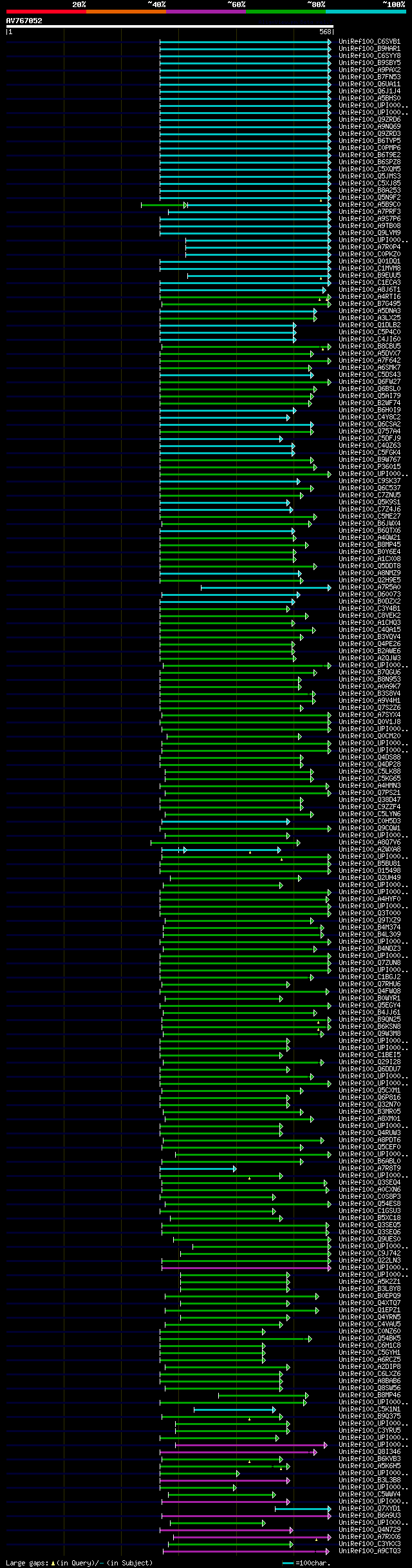The width and height of the screenshot is (412, 1568).
Task: Select the UniRef100_Q9UES0 label
Action: (370, 1239)
